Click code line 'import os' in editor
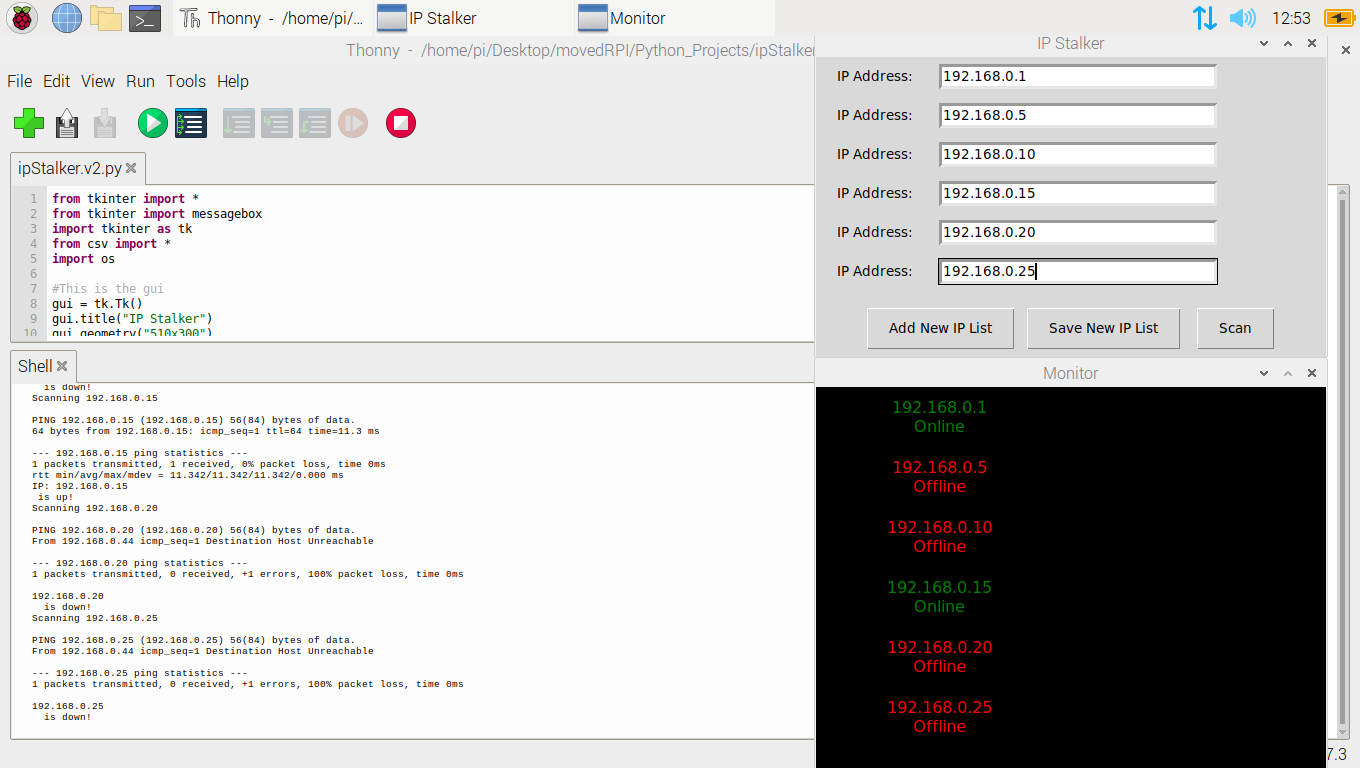 pyautogui.click(x=84, y=259)
